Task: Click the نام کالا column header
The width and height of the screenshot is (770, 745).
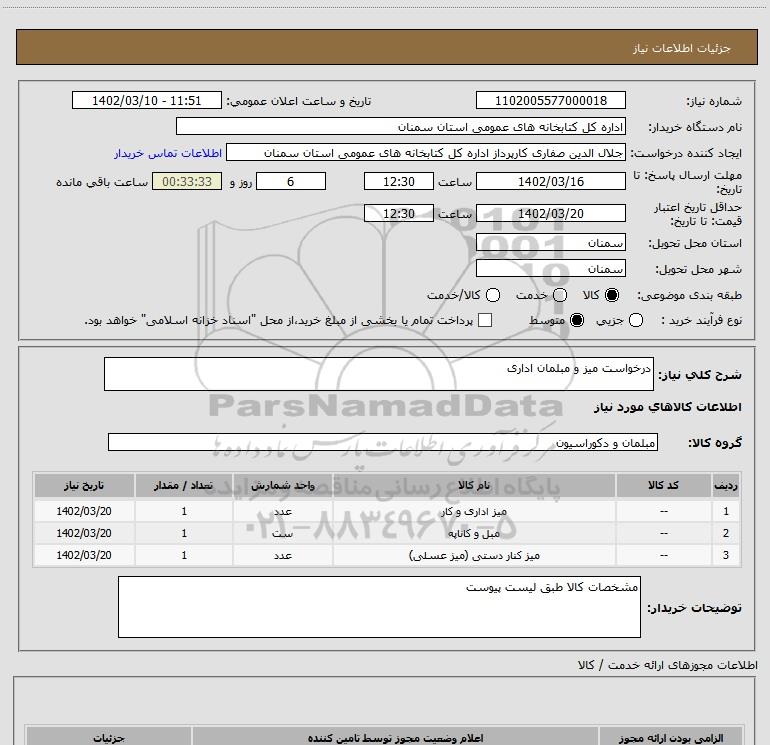Action: coord(474,485)
